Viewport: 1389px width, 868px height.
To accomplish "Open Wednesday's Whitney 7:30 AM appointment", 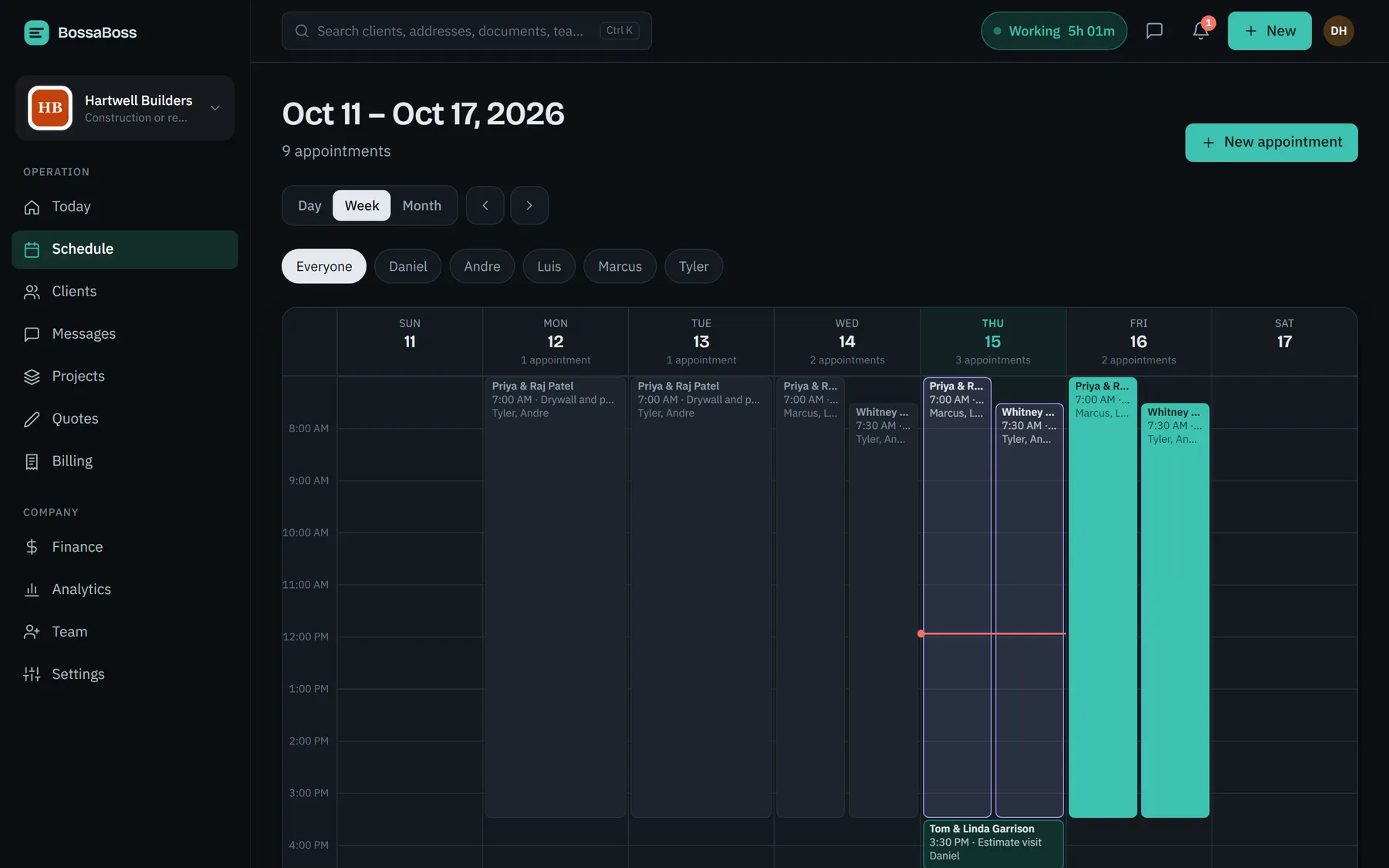I will coord(884,610).
